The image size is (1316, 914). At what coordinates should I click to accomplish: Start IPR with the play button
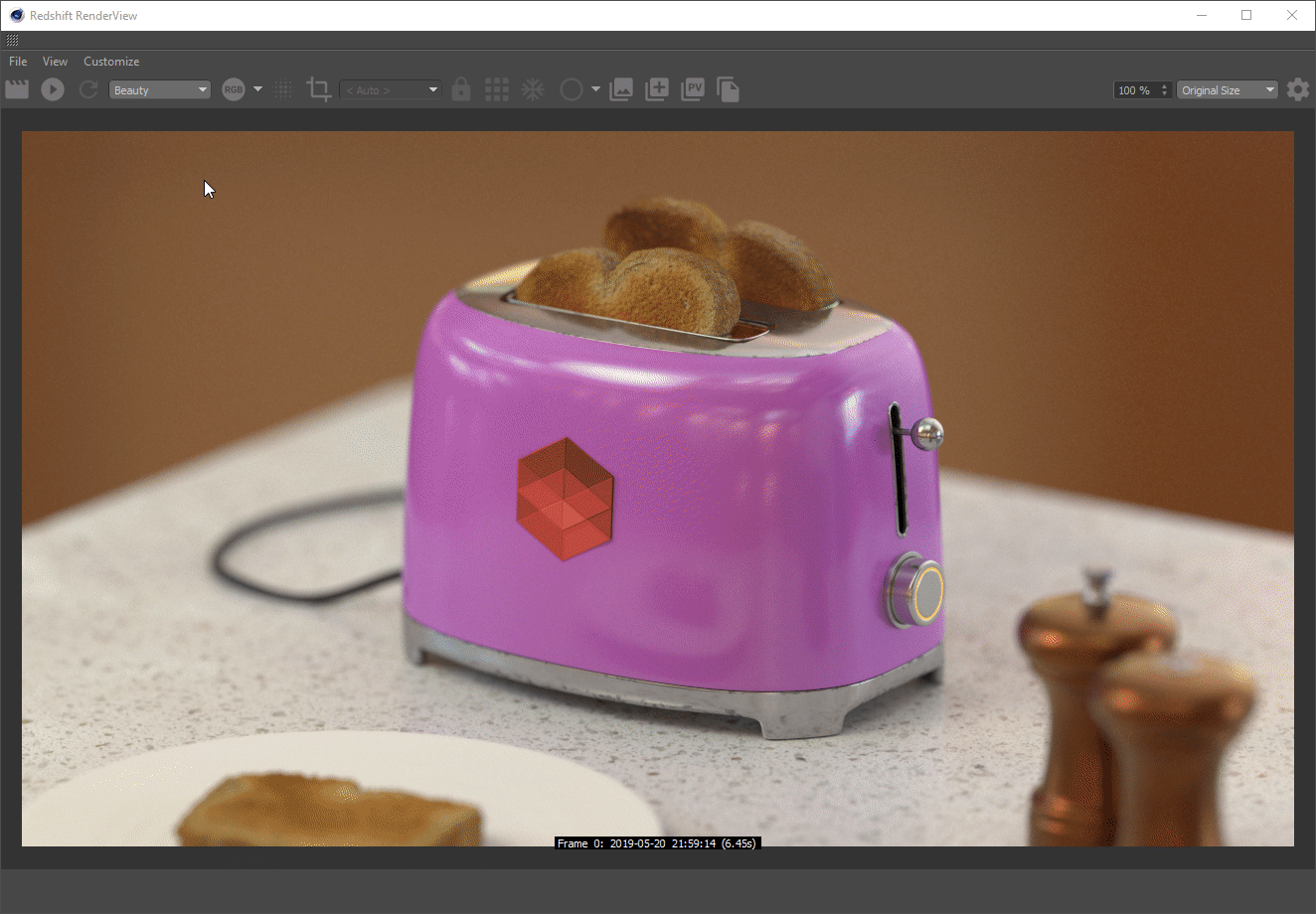point(53,89)
